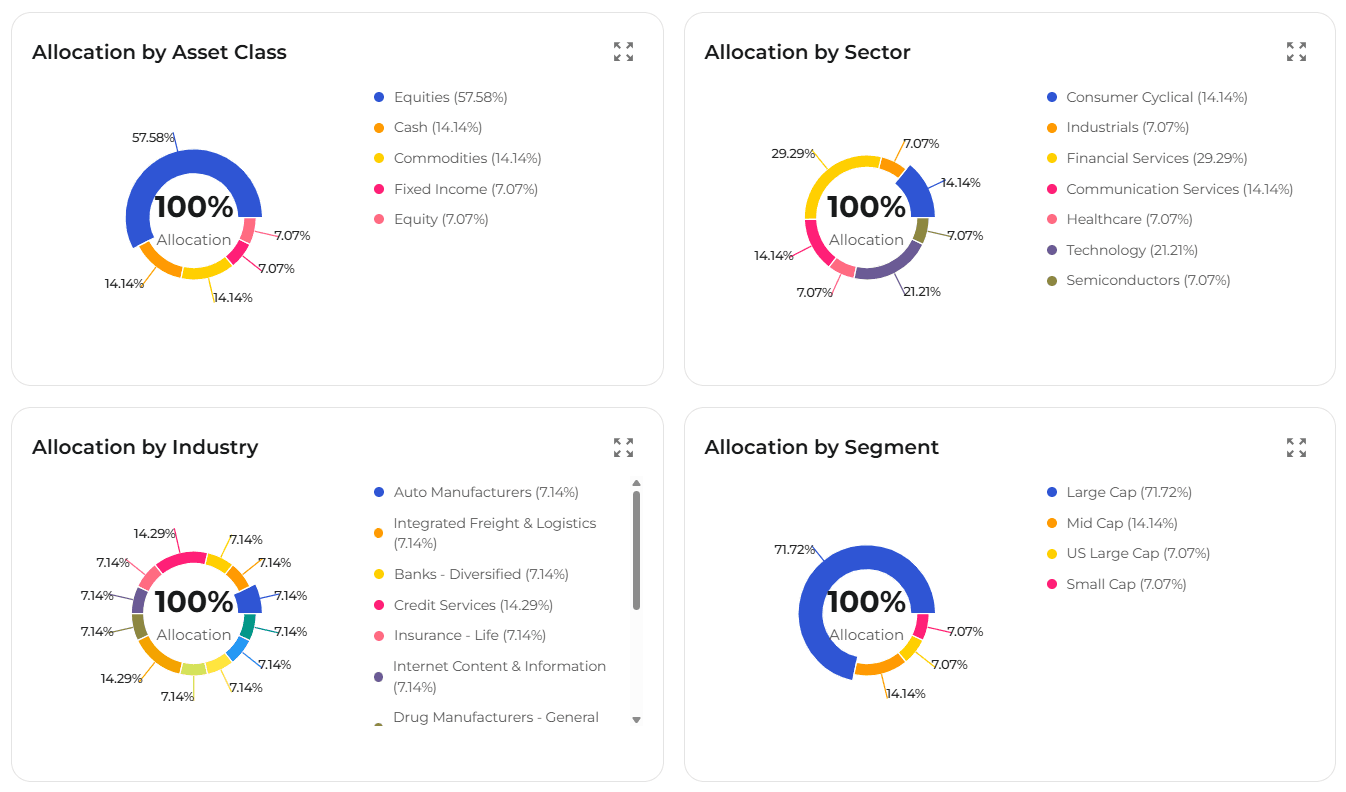Expand the Allocation by Industry chart
1346x792 pixels.
click(x=623, y=447)
